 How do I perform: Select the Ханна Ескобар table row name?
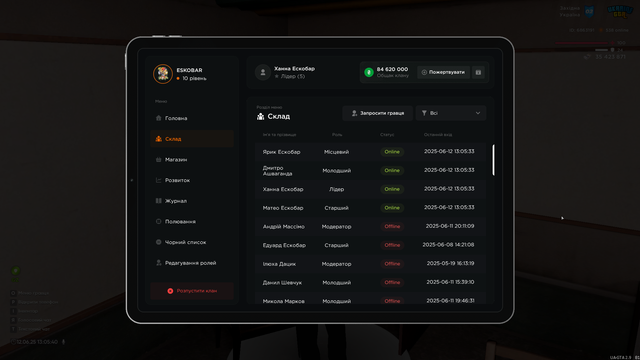coord(283,189)
